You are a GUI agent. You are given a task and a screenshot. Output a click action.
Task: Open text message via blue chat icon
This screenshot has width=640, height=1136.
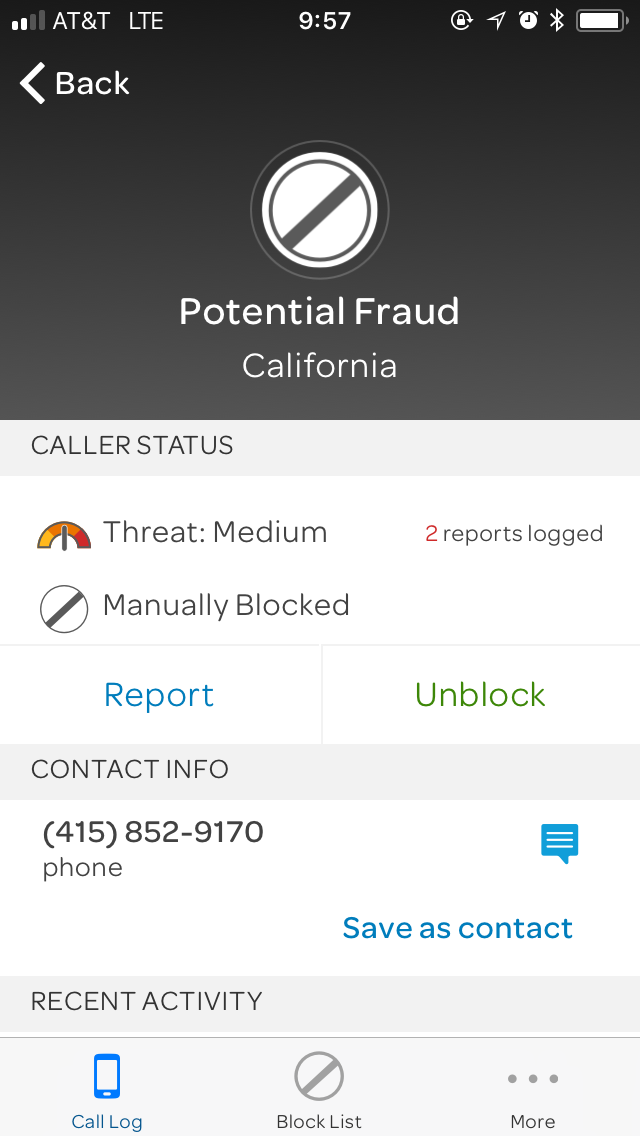(x=559, y=843)
